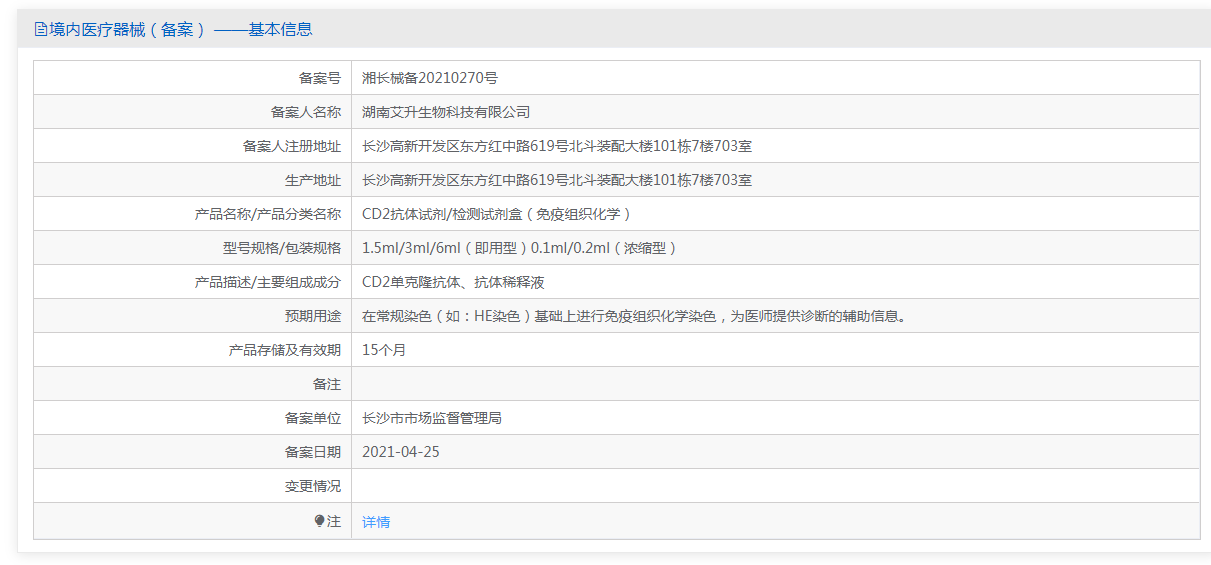Image resolution: width=1211 pixels, height=565 pixels.
Task: Click the composition text CD2单克隆抗体、抗体稀释液
Action: click(453, 282)
